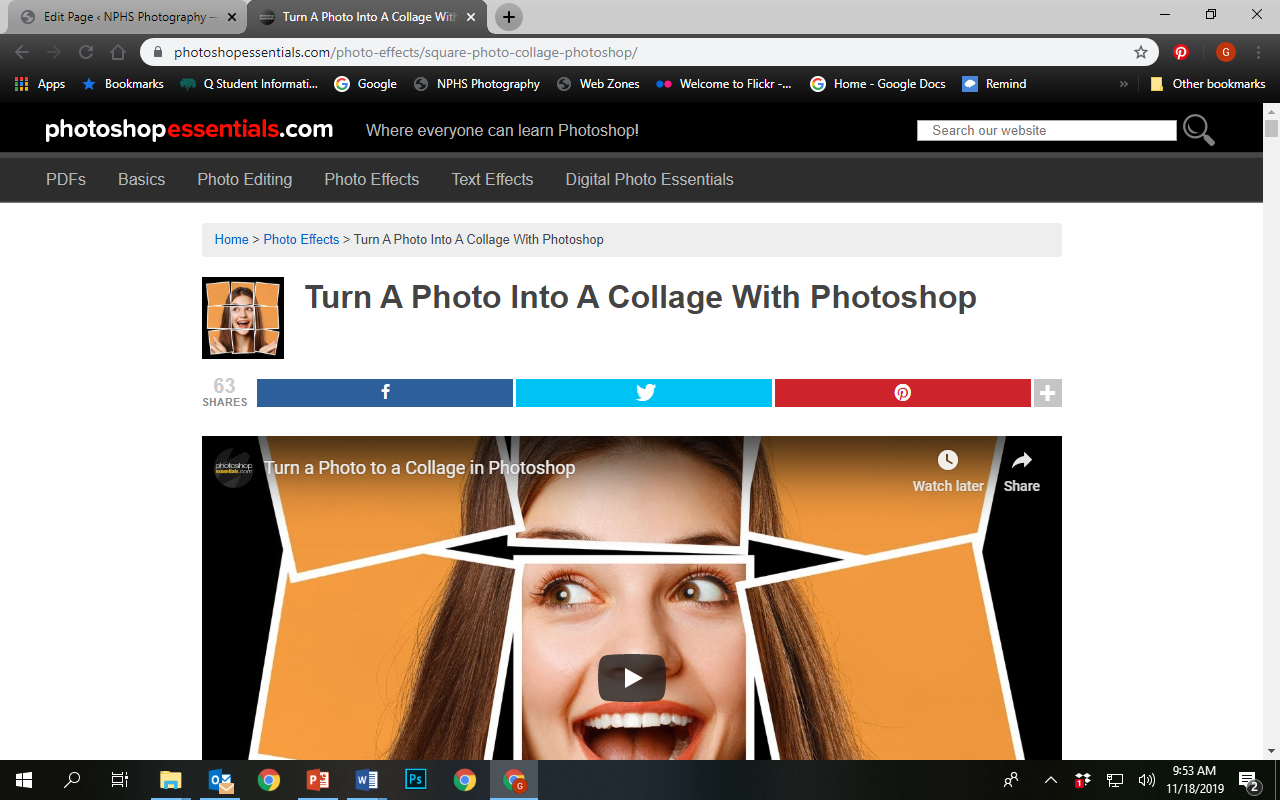
Task: Open Outlook from the taskbar
Action: click(220, 780)
